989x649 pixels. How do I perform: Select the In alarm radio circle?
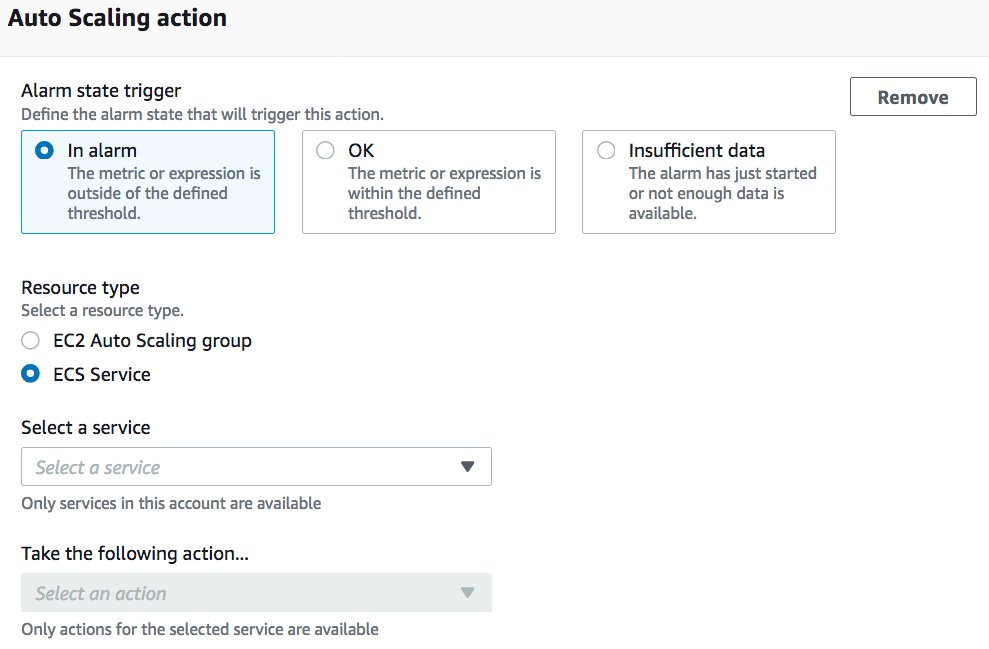point(44,151)
